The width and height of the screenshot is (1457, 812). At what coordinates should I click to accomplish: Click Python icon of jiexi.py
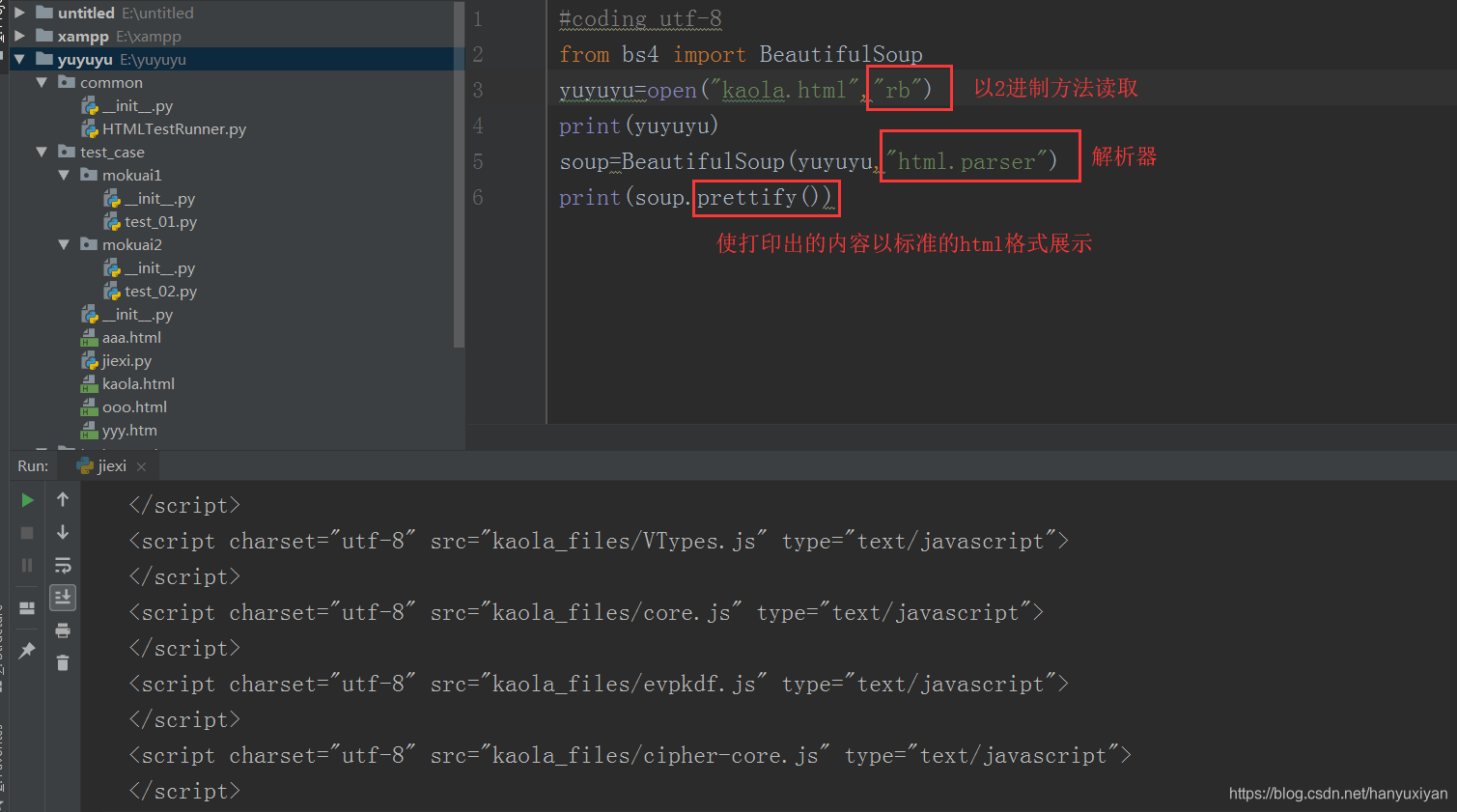90,361
